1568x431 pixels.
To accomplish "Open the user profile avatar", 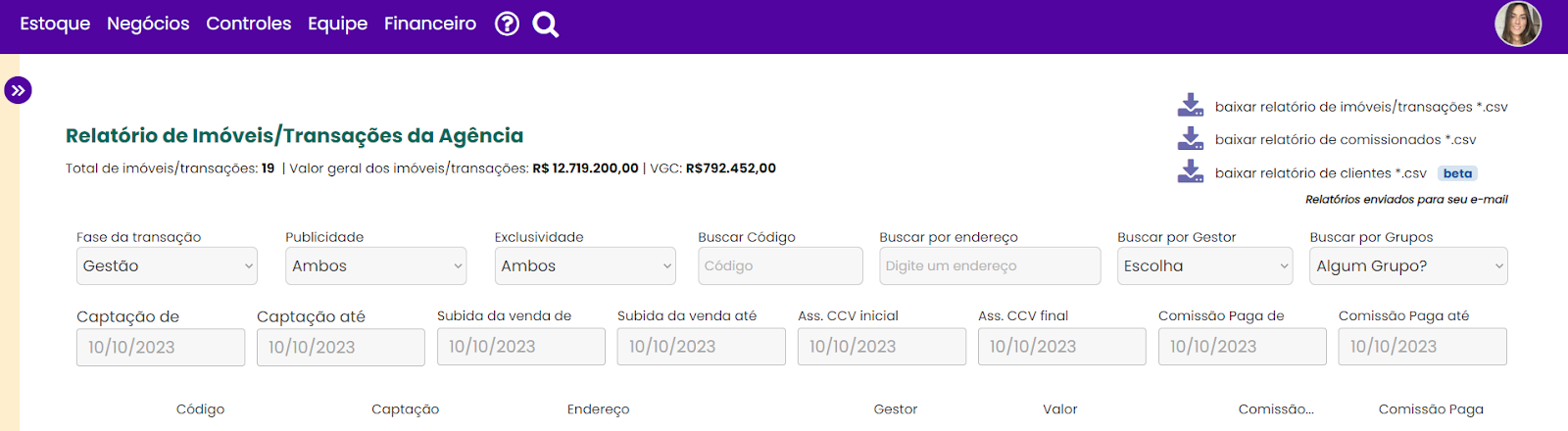I will coord(1518,24).
